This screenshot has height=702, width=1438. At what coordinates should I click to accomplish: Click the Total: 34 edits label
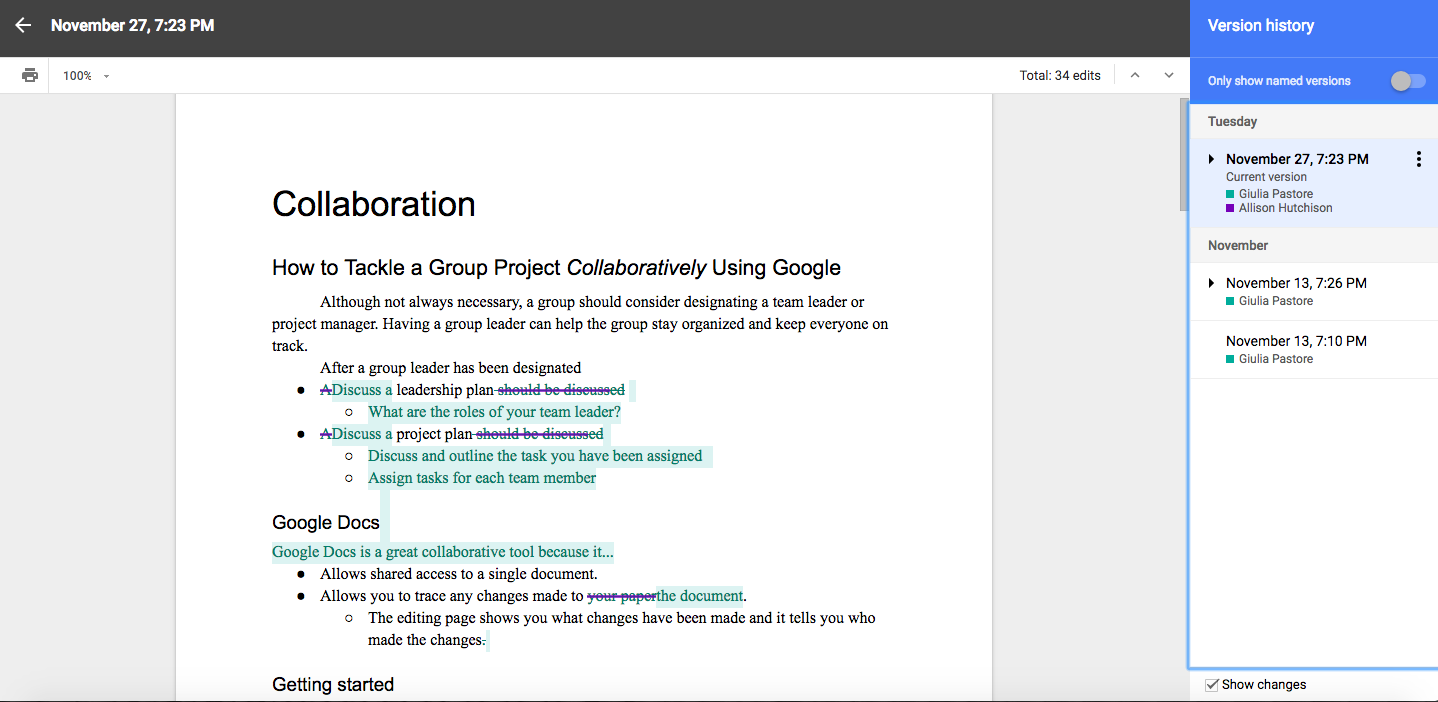(1060, 75)
